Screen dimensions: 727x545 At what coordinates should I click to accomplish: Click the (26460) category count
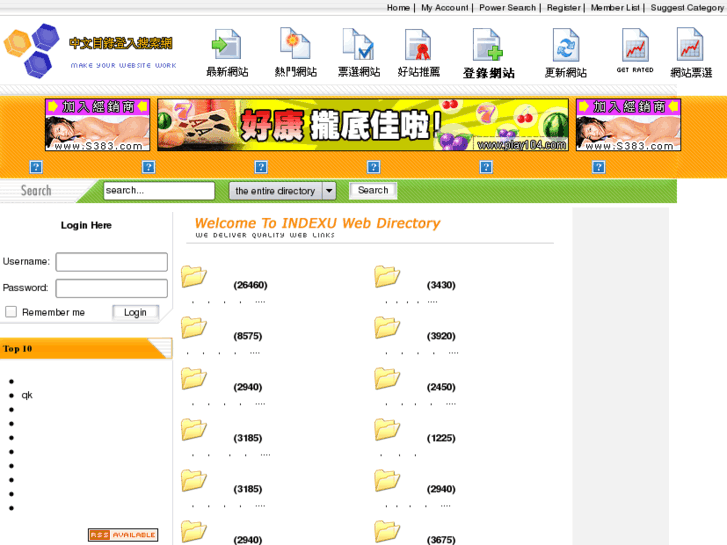coord(250,285)
